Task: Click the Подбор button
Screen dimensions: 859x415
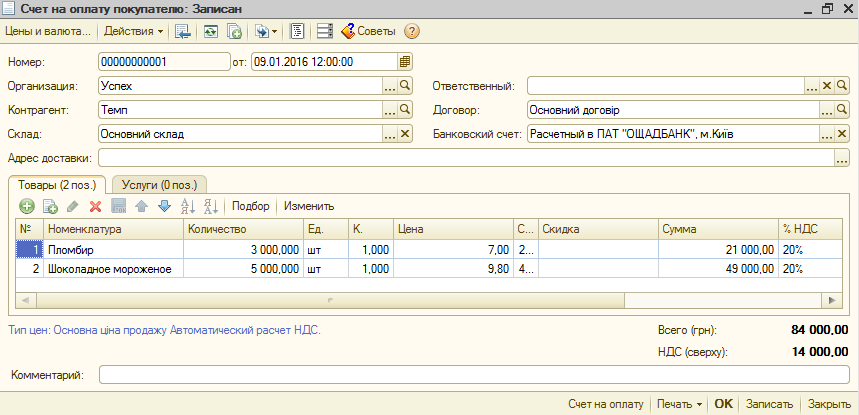Action: (x=251, y=206)
